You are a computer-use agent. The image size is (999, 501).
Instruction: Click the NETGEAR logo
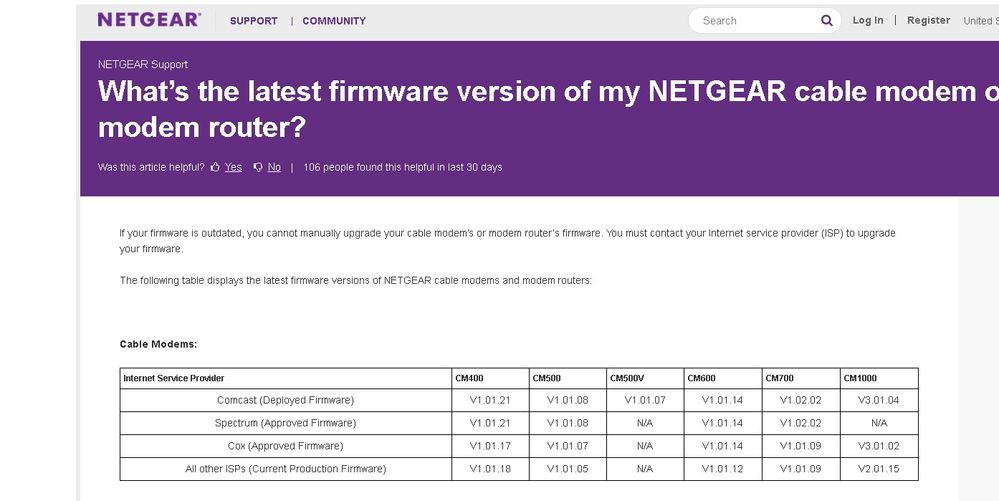149,20
